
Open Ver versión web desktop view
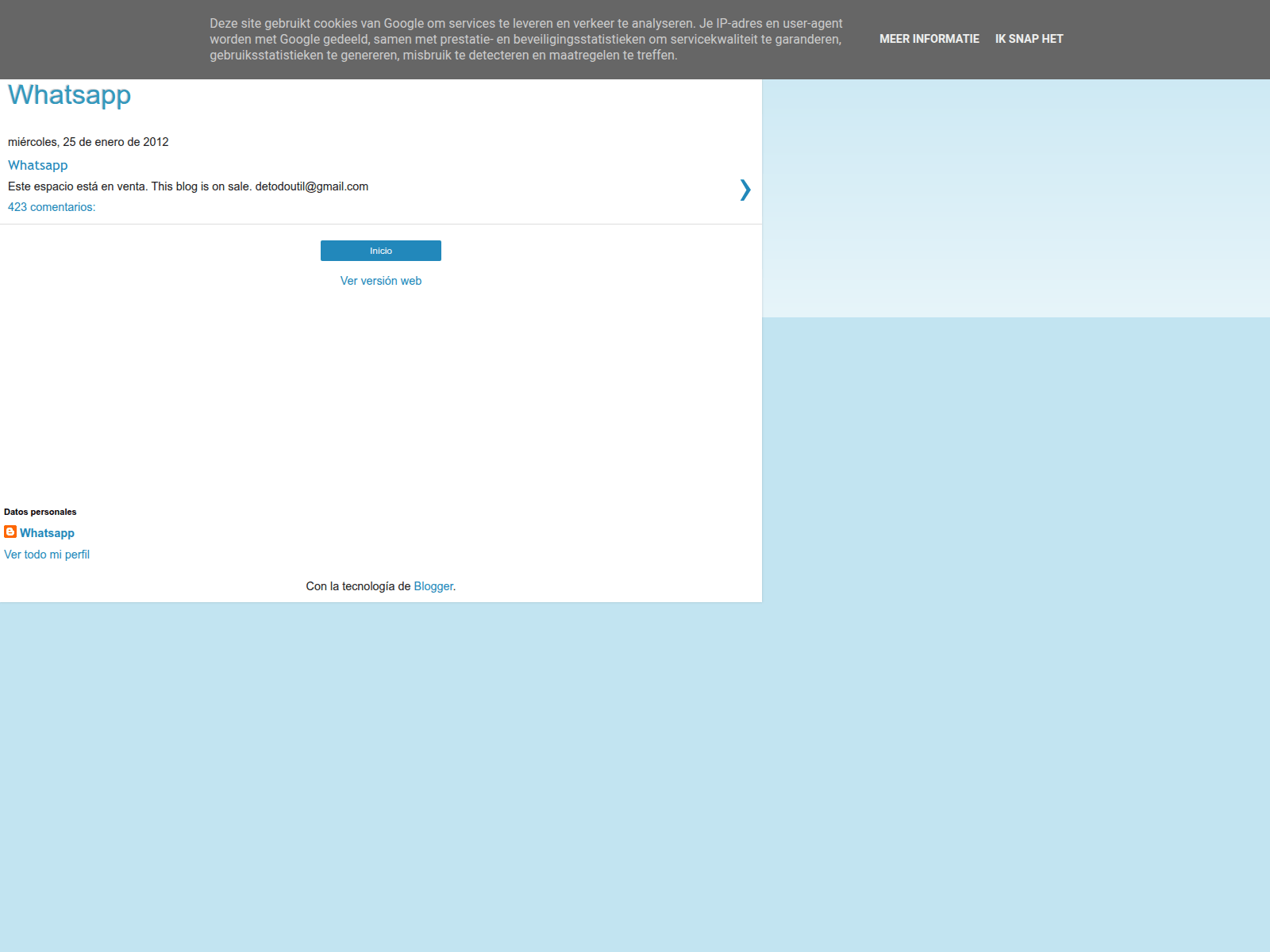pos(380,280)
